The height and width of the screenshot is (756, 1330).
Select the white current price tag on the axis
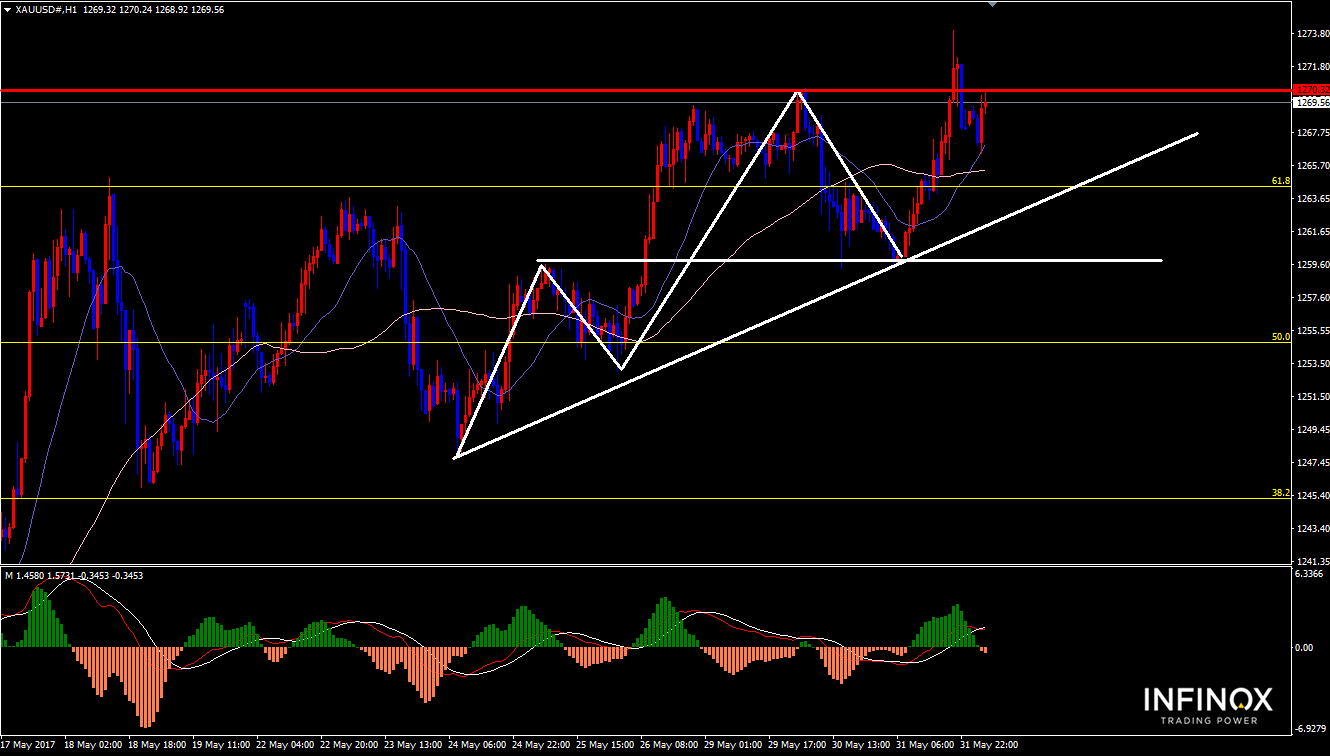point(1311,102)
